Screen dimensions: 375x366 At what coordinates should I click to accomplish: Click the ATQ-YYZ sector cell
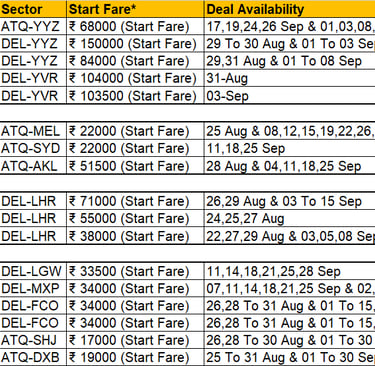click(x=33, y=26)
